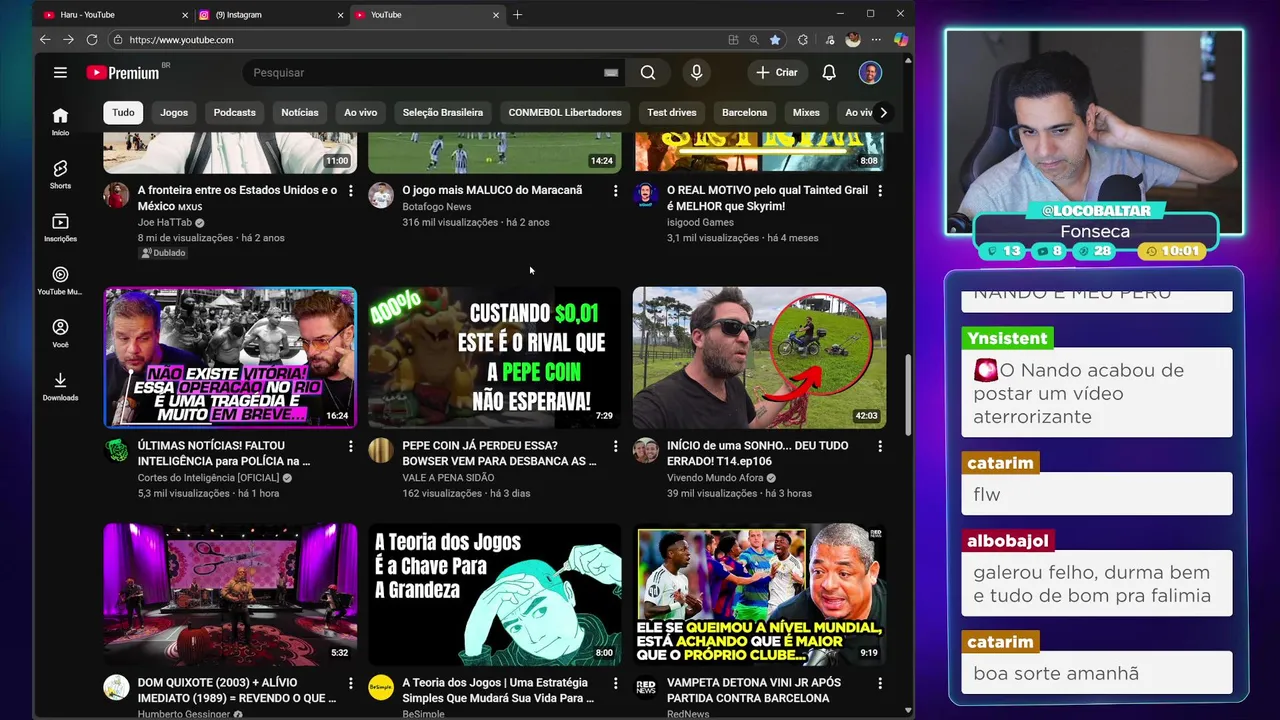This screenshot has width=1280, height=720.
Task: Toggle the favorite star for this page
Action: pyautogui.click(x=775, y=40)
